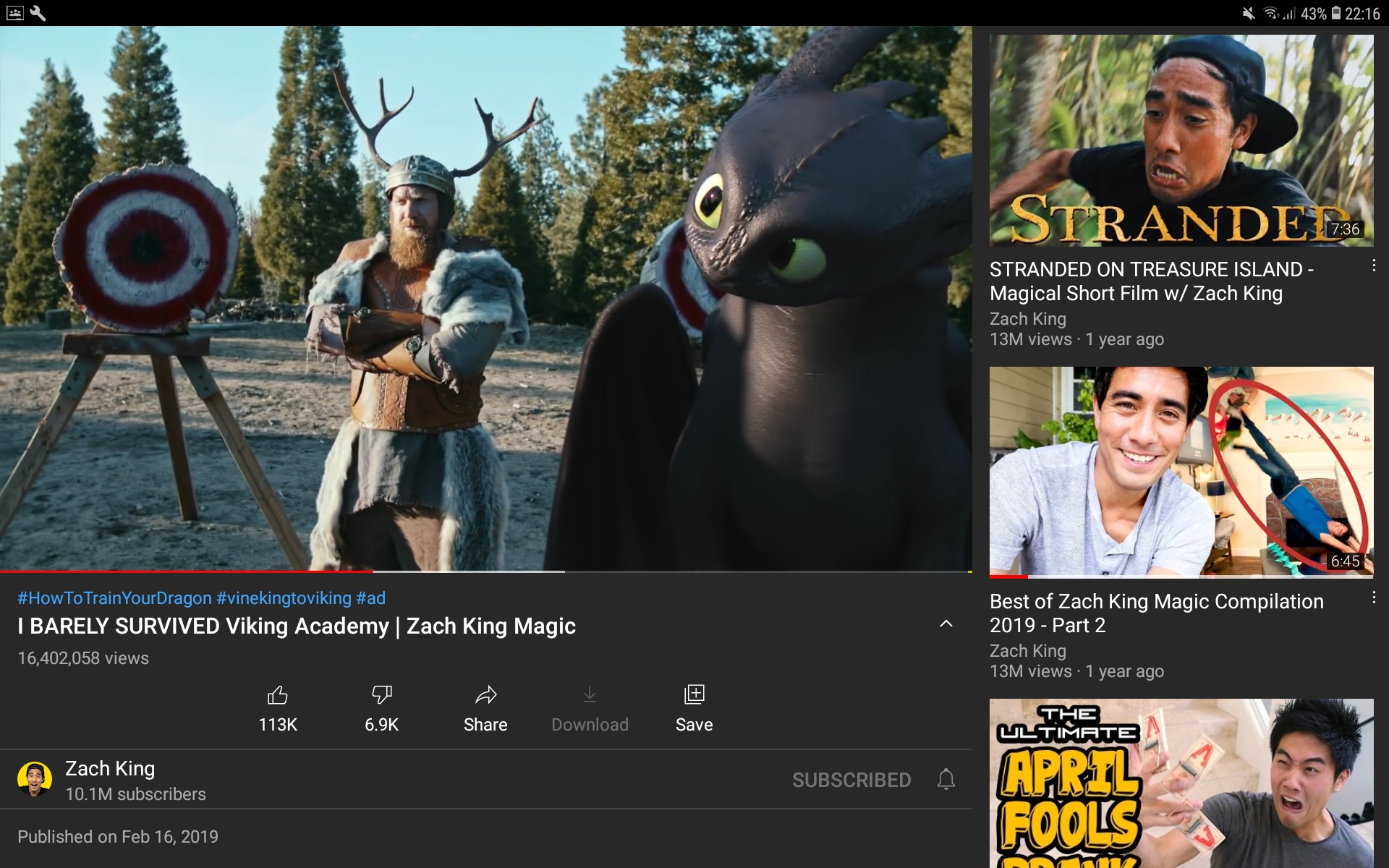The image size is (1389, 868).
Task: Open the #HowToTrainYourDragon hashtag
Action: (114, 598)
